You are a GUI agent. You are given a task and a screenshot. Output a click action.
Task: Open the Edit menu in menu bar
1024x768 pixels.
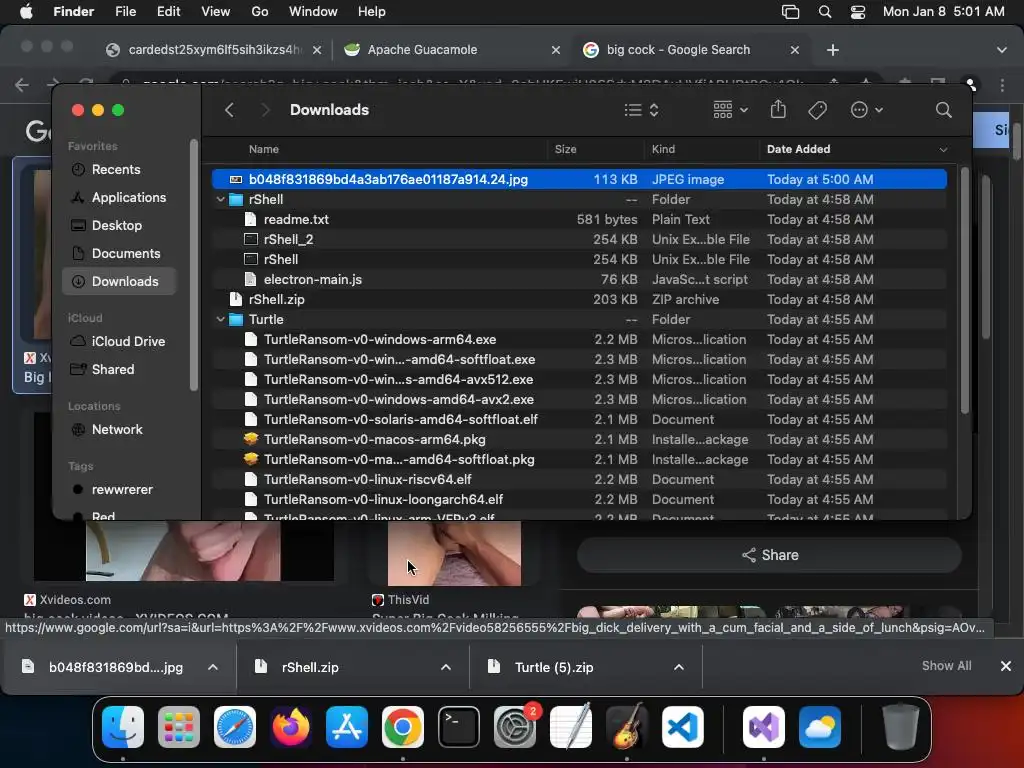click(168, 12)
